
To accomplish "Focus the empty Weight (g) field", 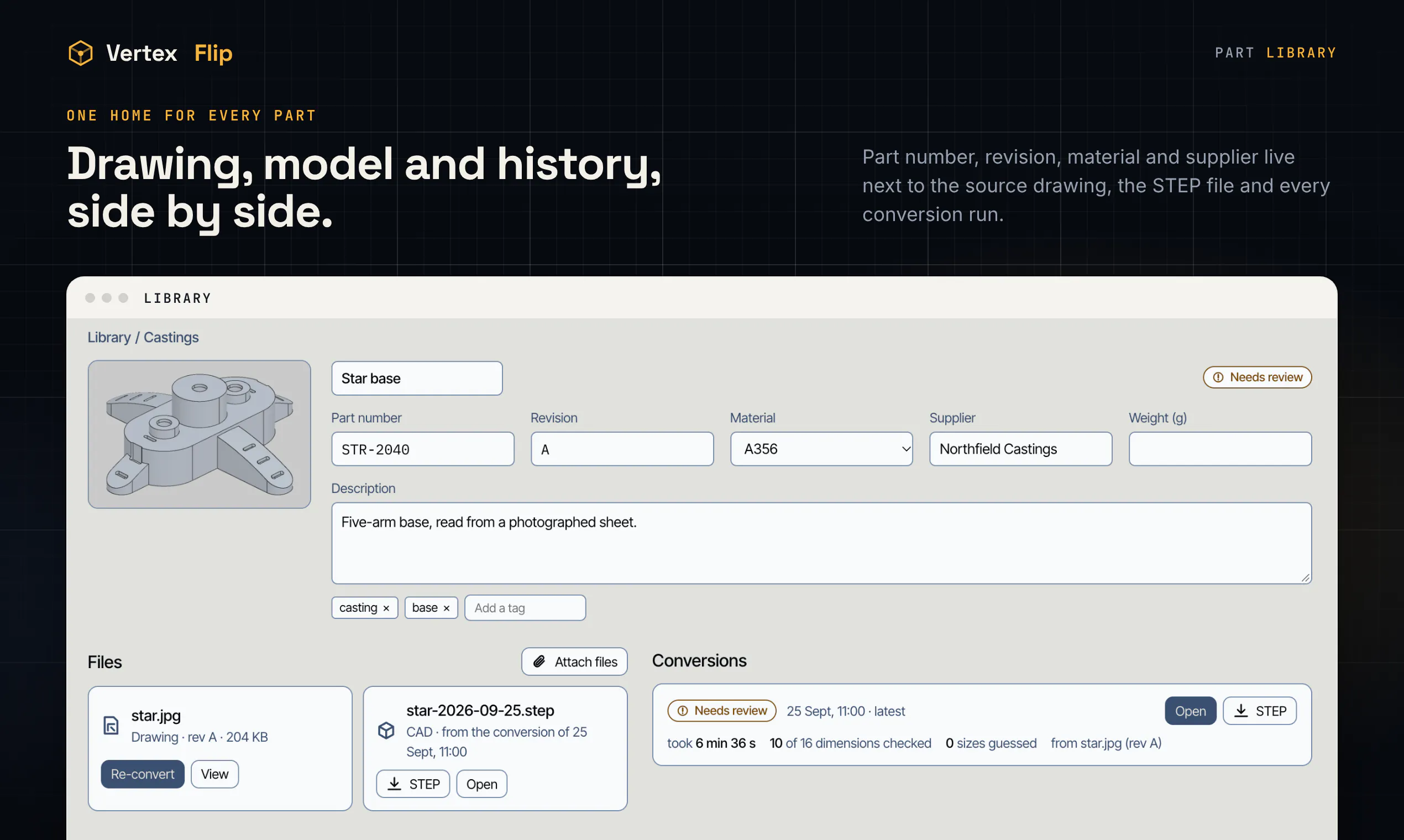I will [1220, 449].
